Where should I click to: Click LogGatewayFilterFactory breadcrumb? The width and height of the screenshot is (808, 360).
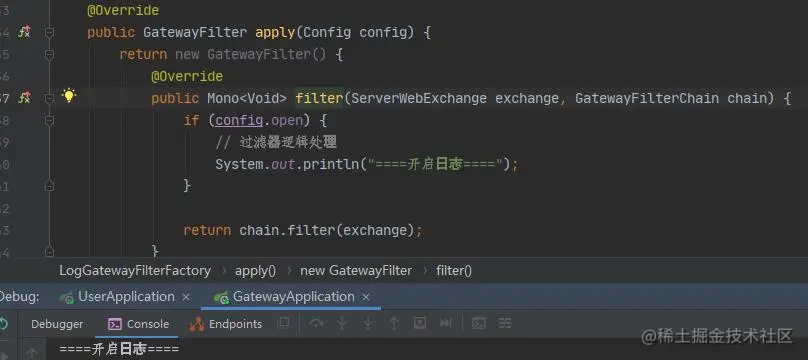pos(135,271)
